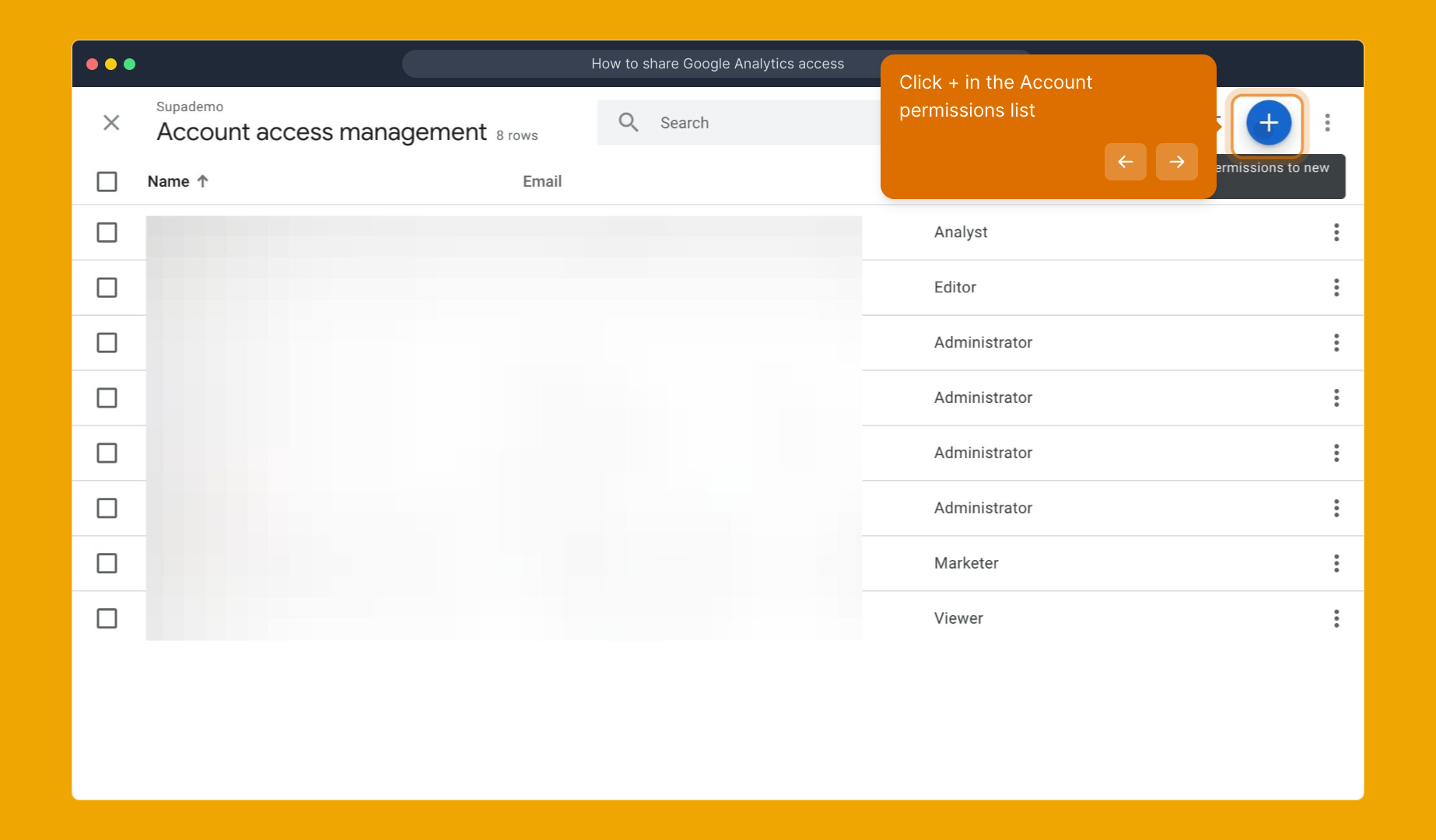1436x840 pixels.
Task: Check the checkbox on the Viewer row
Action: click(x=107, y=618)
